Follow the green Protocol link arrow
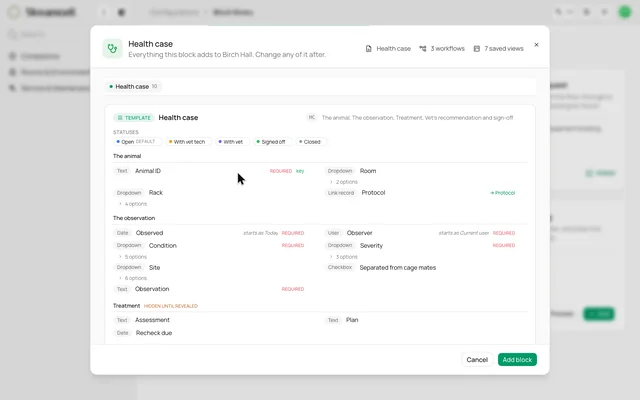 [502, 193]
